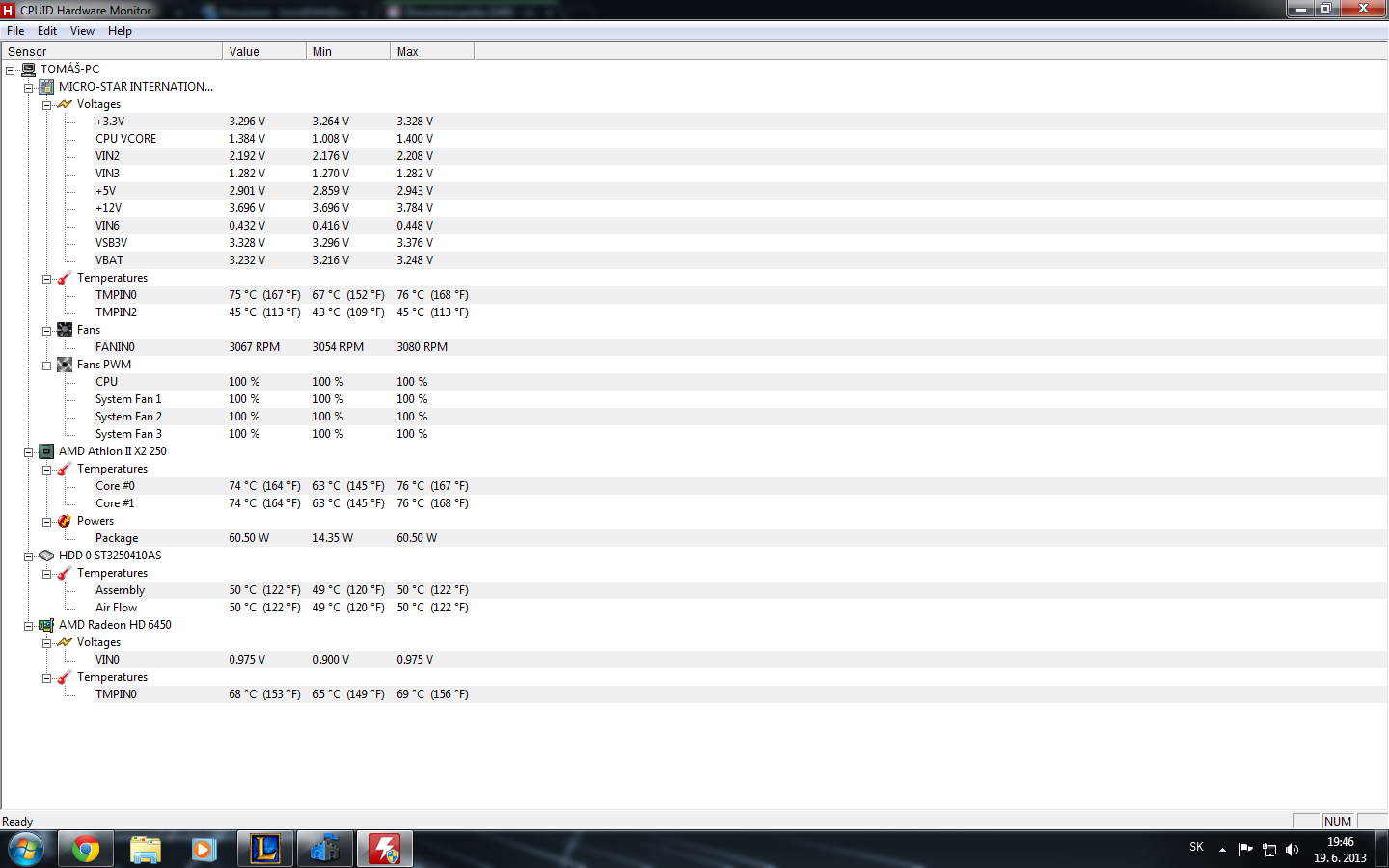Viewport: 1389px width, 868px height.
Task: Select the Assembly temperature row
Action: [740, 590]
